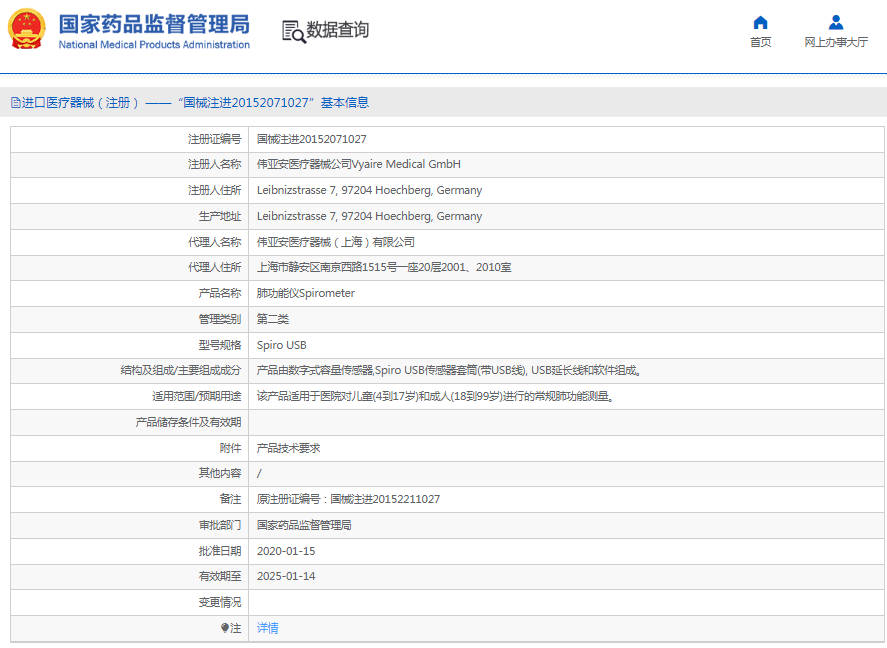
Task: Click the 原注册证编号 remark value
Action: [348, 499]
